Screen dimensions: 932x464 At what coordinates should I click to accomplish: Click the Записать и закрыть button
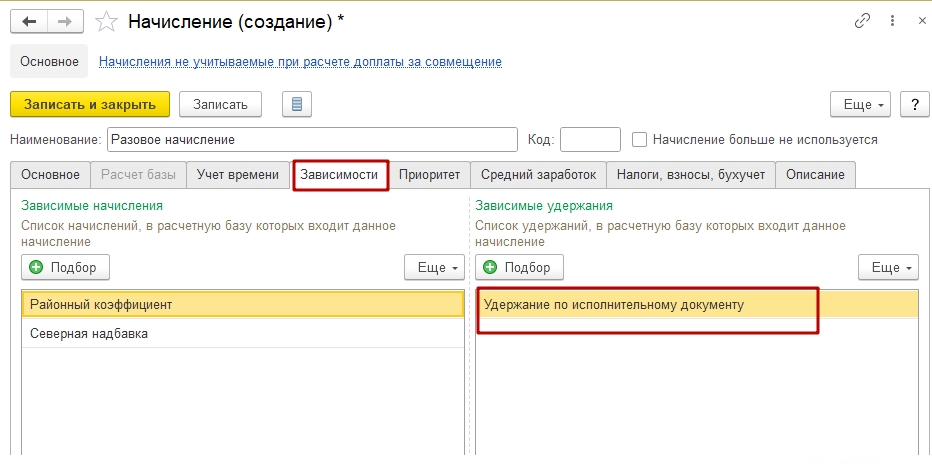click(90, 105)
